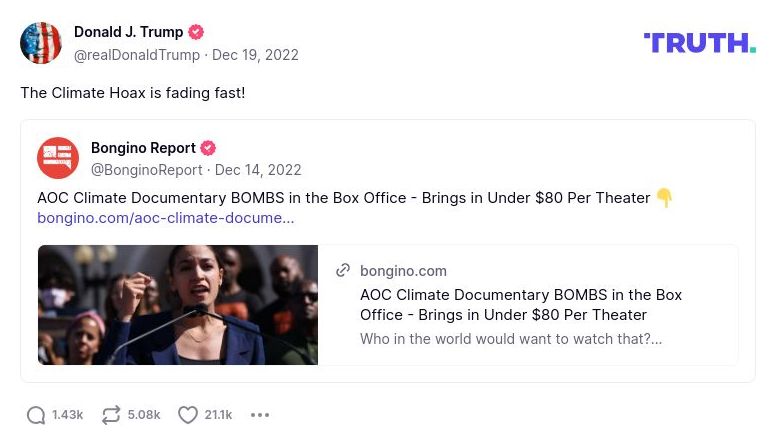Click the reply speech bubble icon
Image resolution: width=777 pixels, height=445 pixels.
36,415
